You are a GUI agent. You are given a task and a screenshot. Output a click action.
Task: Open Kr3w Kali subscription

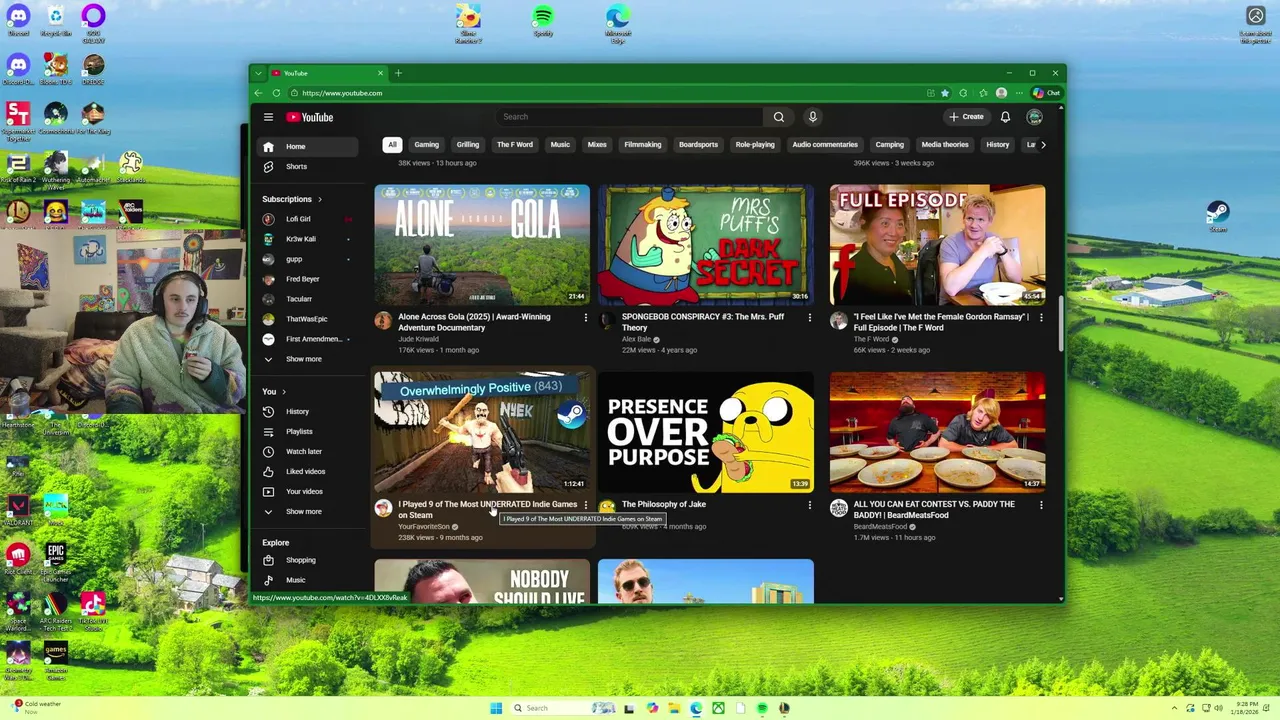(x=306, y=239)
